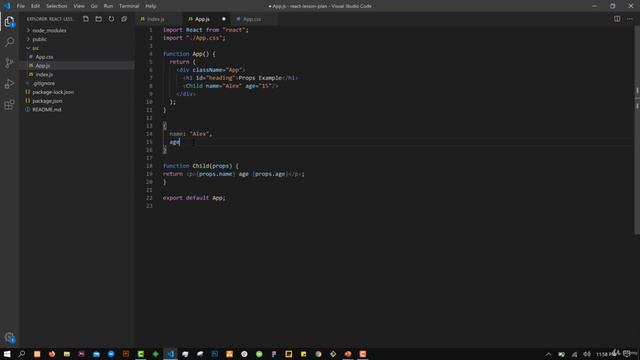Viewport: 640px width, 360px height.
Task: Open the Run menu
Action: 108,6
